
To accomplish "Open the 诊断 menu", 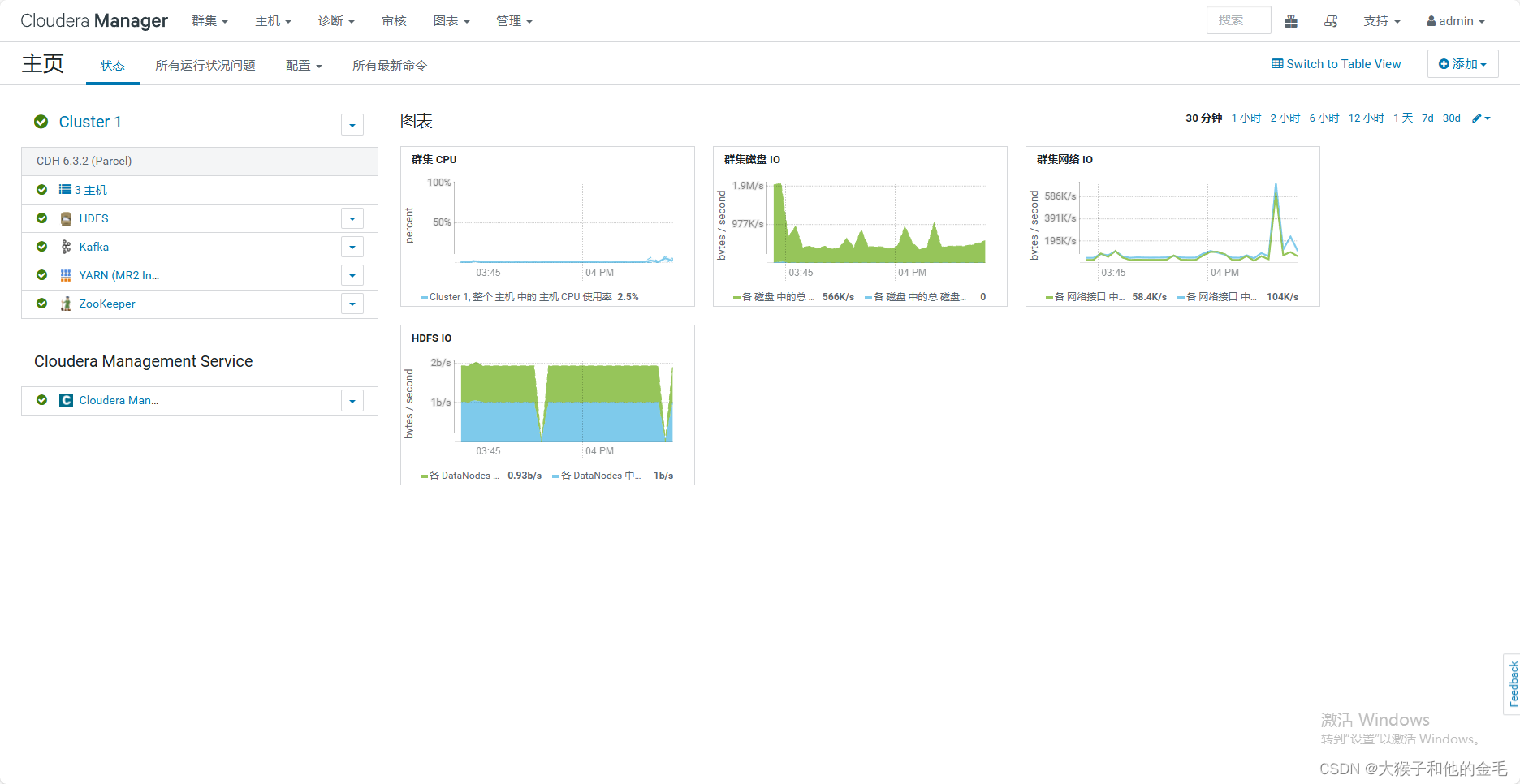I will click(336, 21).
